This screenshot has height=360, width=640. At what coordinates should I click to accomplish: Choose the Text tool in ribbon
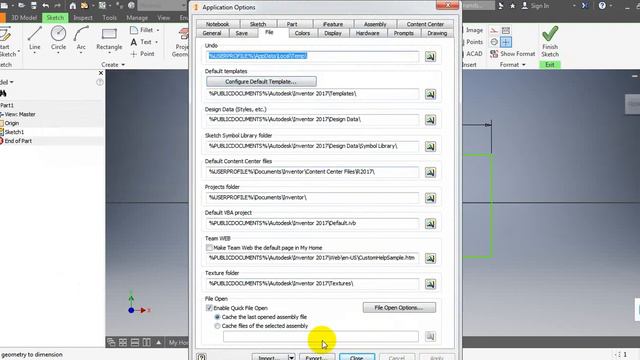[x=141, y=42]
